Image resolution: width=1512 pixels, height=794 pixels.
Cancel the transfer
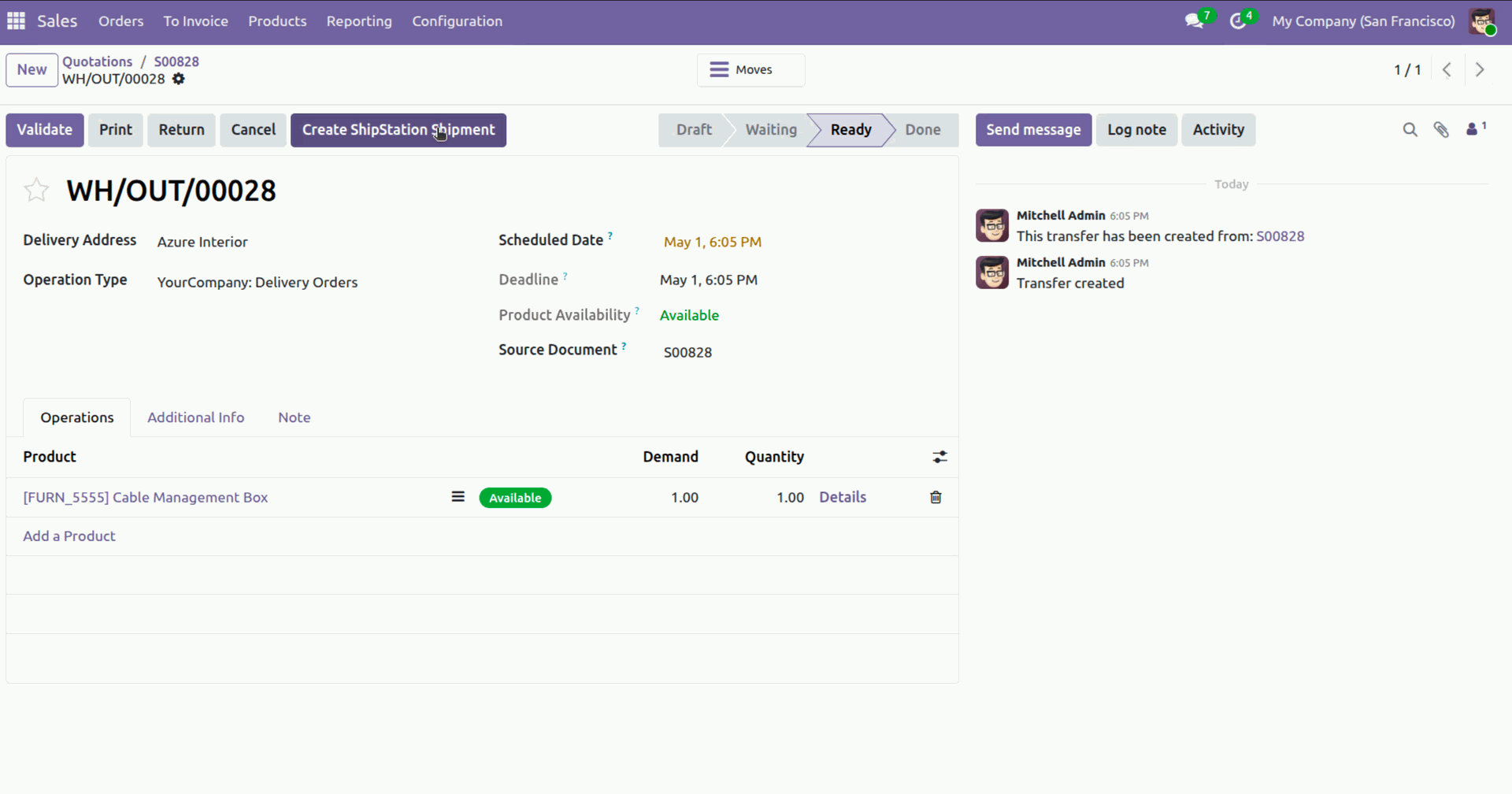point(254,130)
